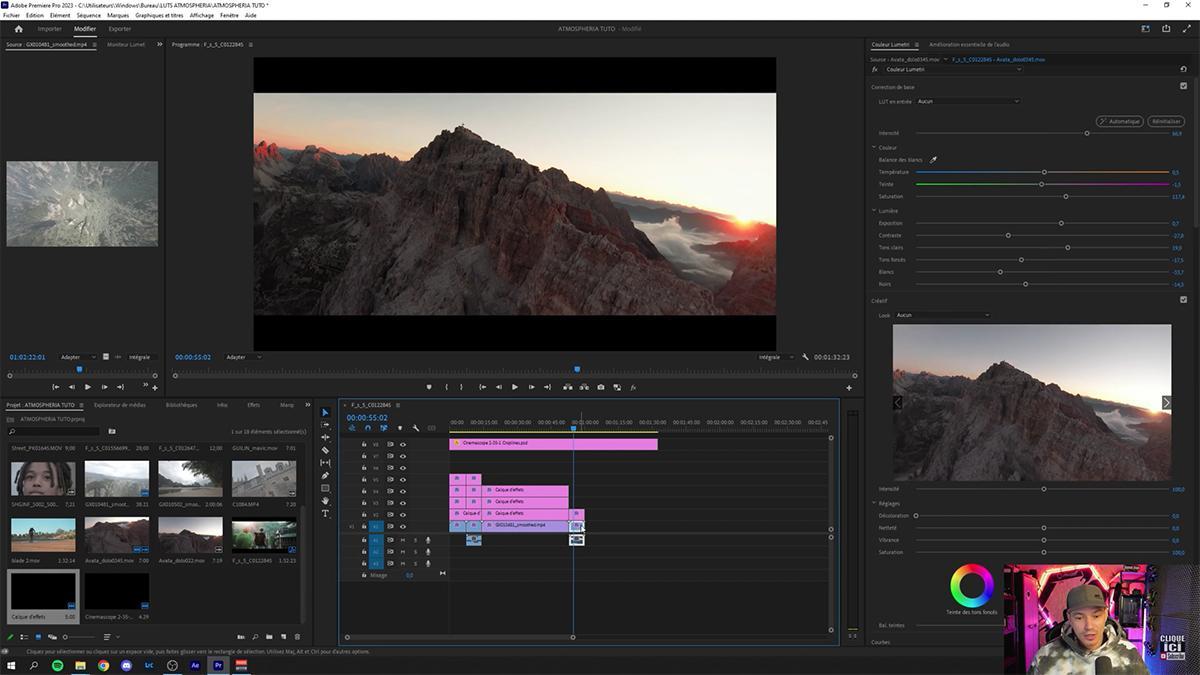Toggle linked selection in timeline
Viewport: 1200px width, 675px height.
pyautogui.click(x=383, y=428)
